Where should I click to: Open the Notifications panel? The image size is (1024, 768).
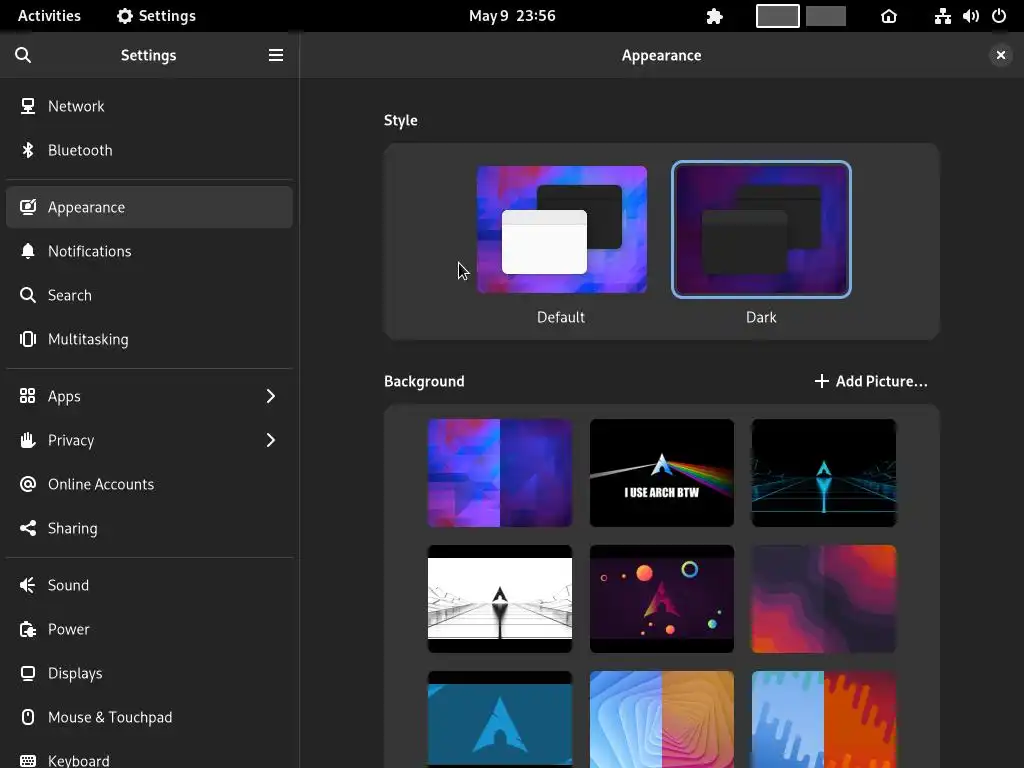(x=149, y=251)
